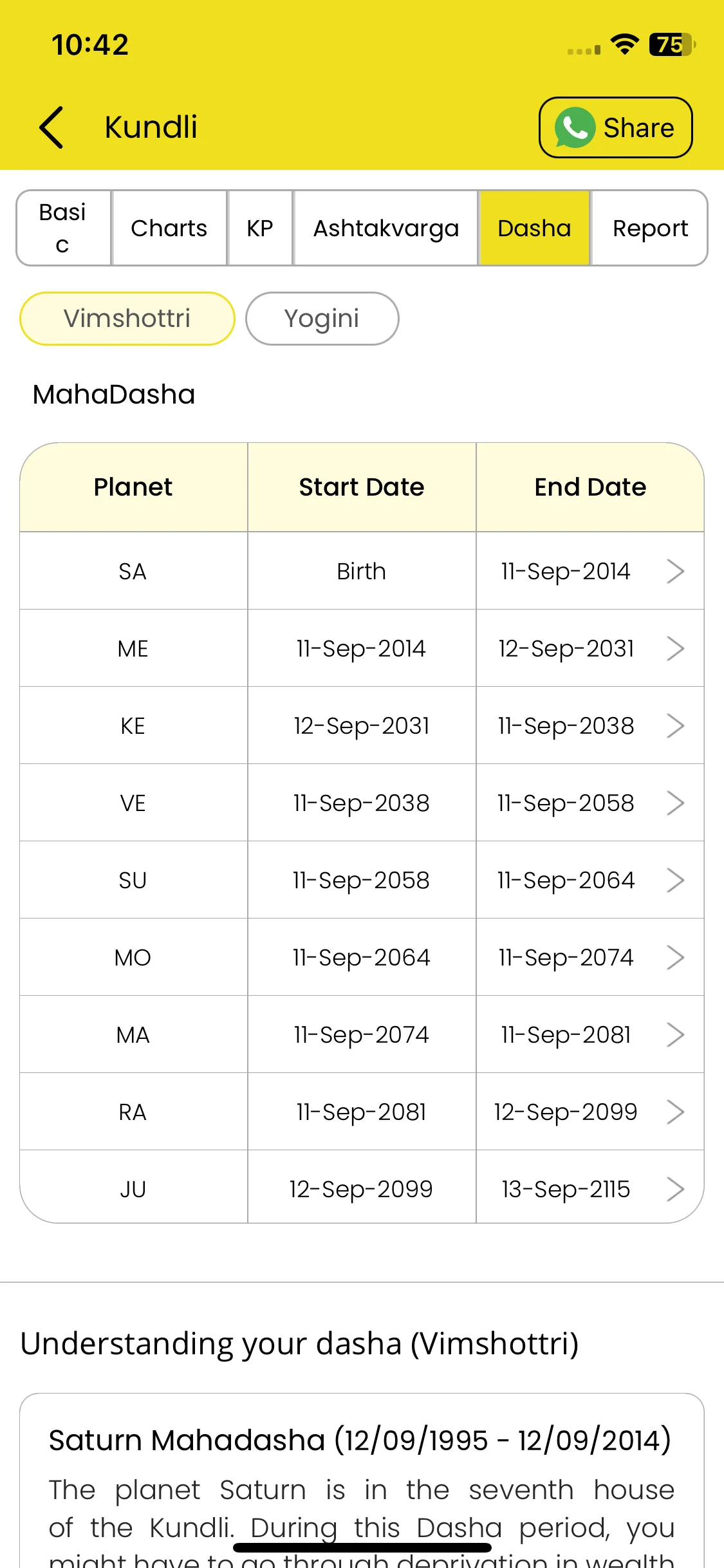Image resolution: width=724 pixels, height=1568 pixels.
Task: Tap the WhatsApp icon in Share
Action: (574, 127)
